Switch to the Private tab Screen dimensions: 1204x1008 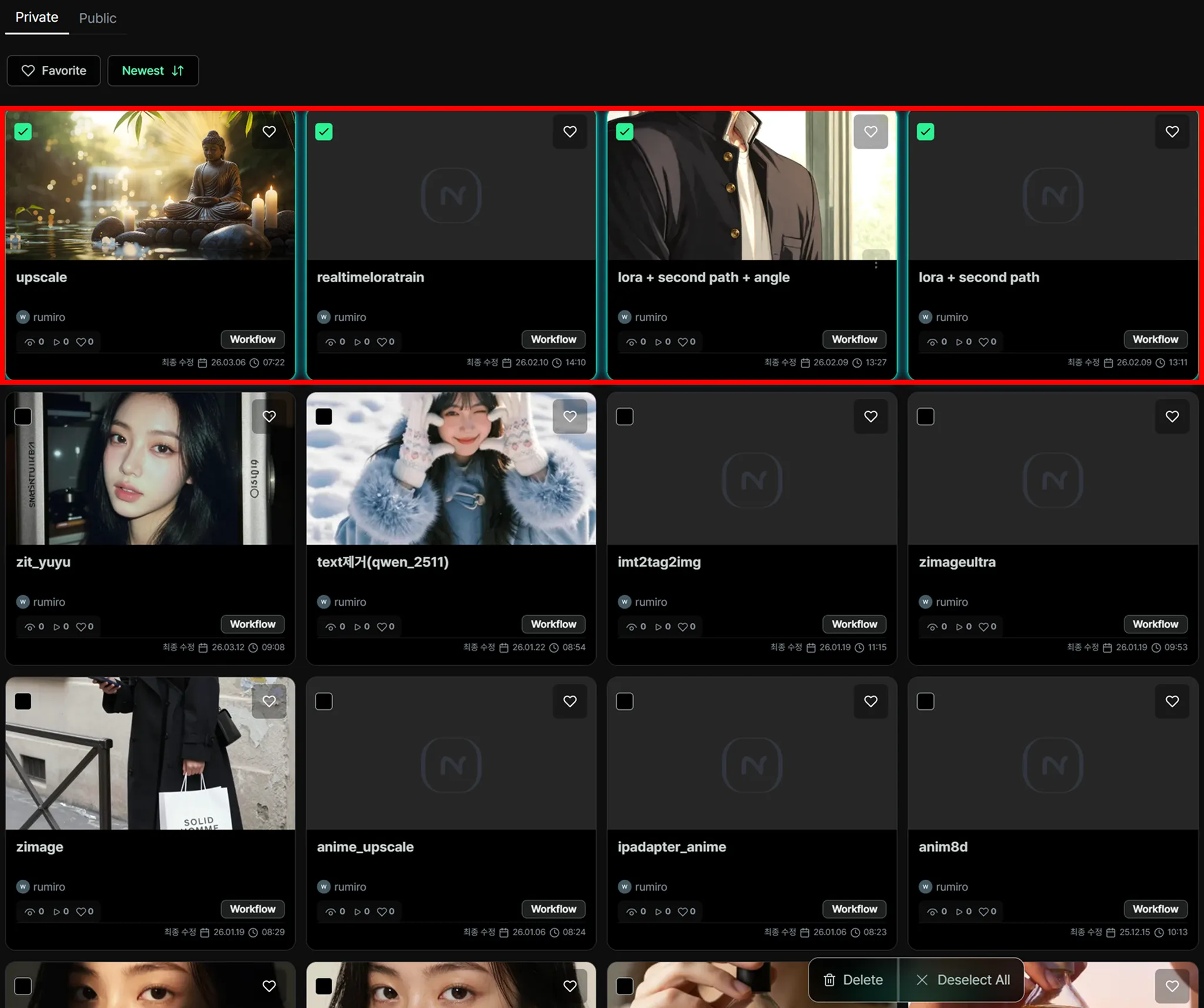click(x=36, y=18)
